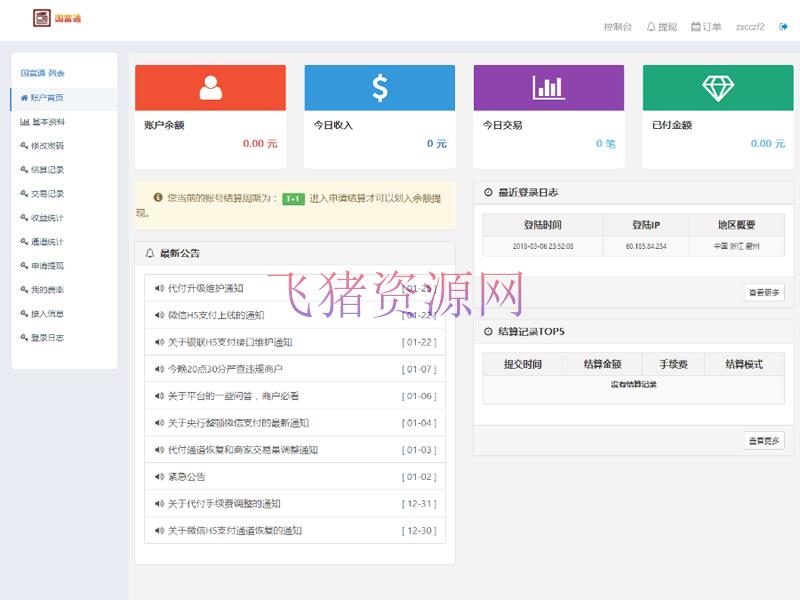Click the home icon beside 账户首页
The image size is (800, 600).
click(x=24, y=97)
